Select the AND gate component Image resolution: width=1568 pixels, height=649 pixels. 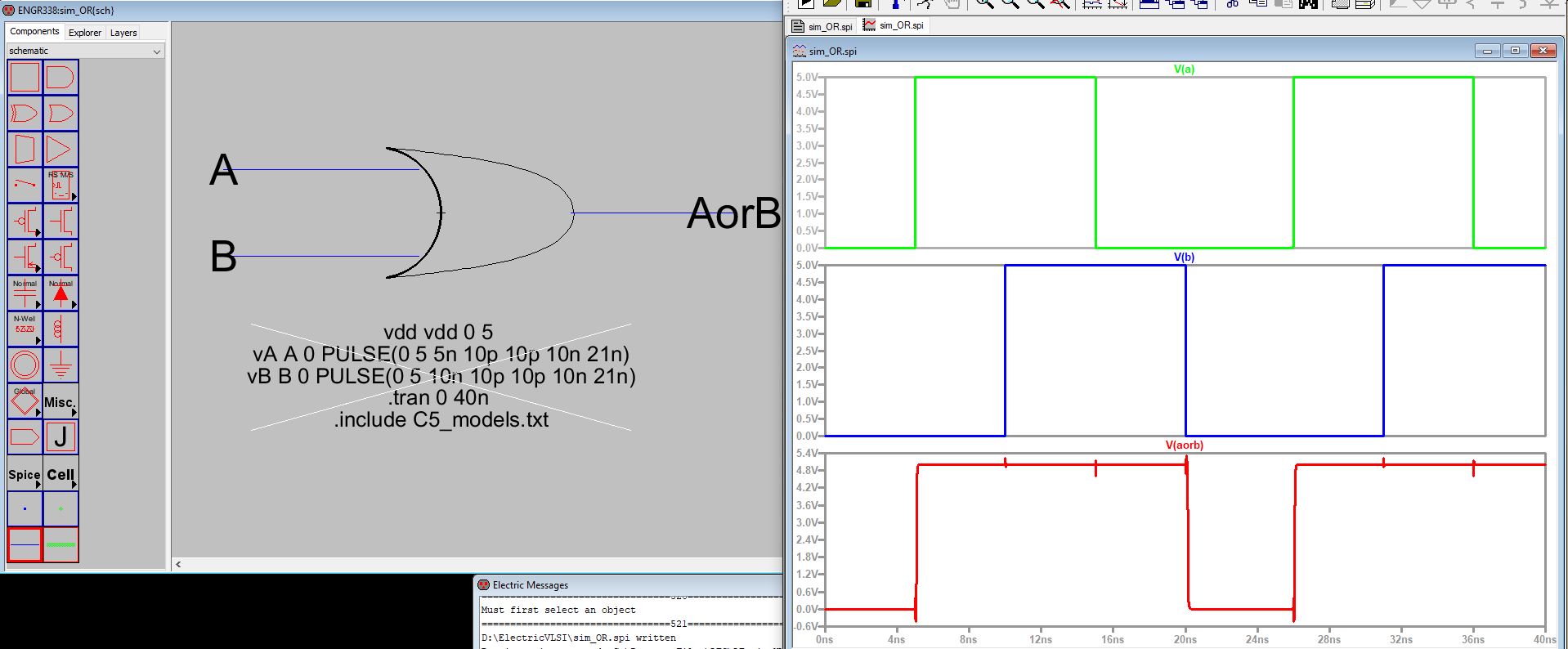click(x=60, y=78)
